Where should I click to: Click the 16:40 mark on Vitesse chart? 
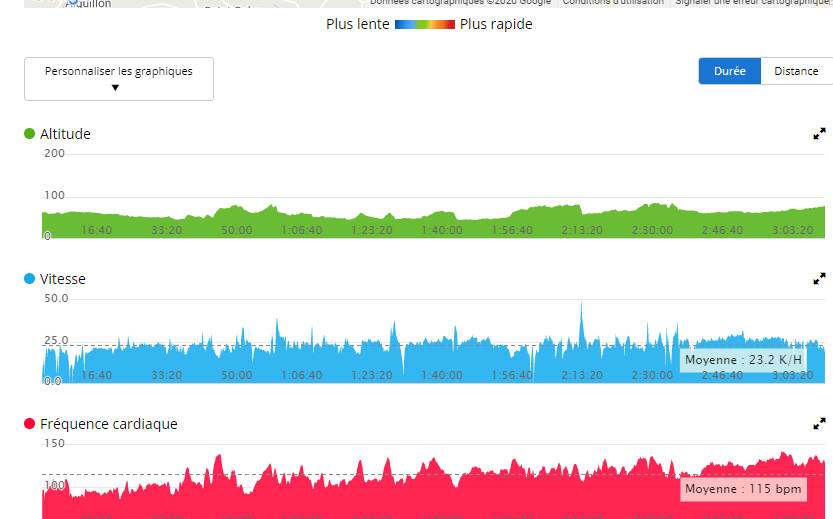click(97, 375)
